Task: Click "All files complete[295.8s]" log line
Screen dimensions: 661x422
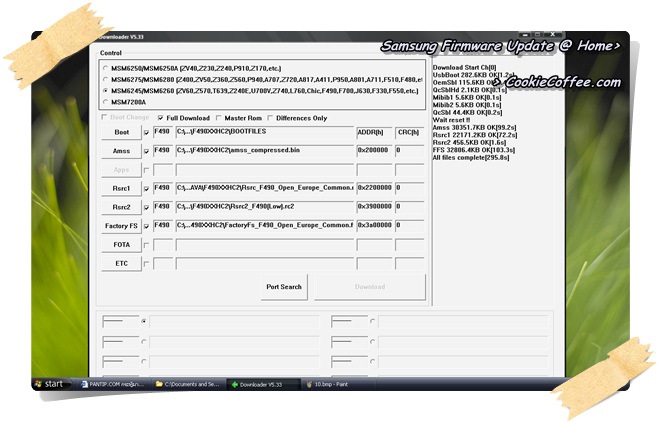Action: pyautogui.click(x=471, y=158)
